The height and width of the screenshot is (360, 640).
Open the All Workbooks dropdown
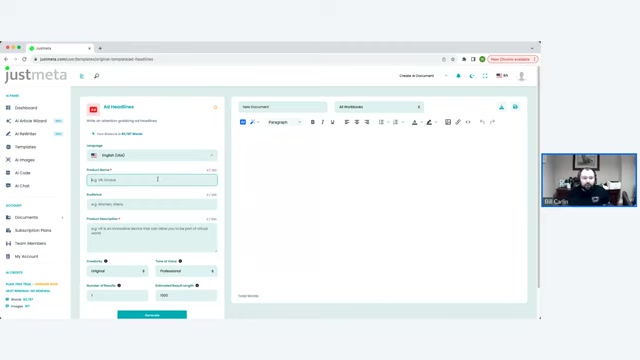pos(379,107)
